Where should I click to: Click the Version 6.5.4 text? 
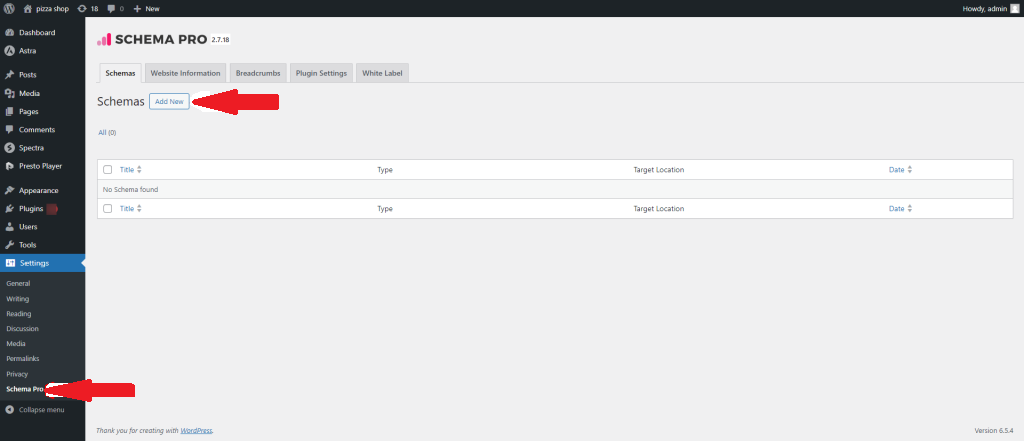(x=993, y=431)
